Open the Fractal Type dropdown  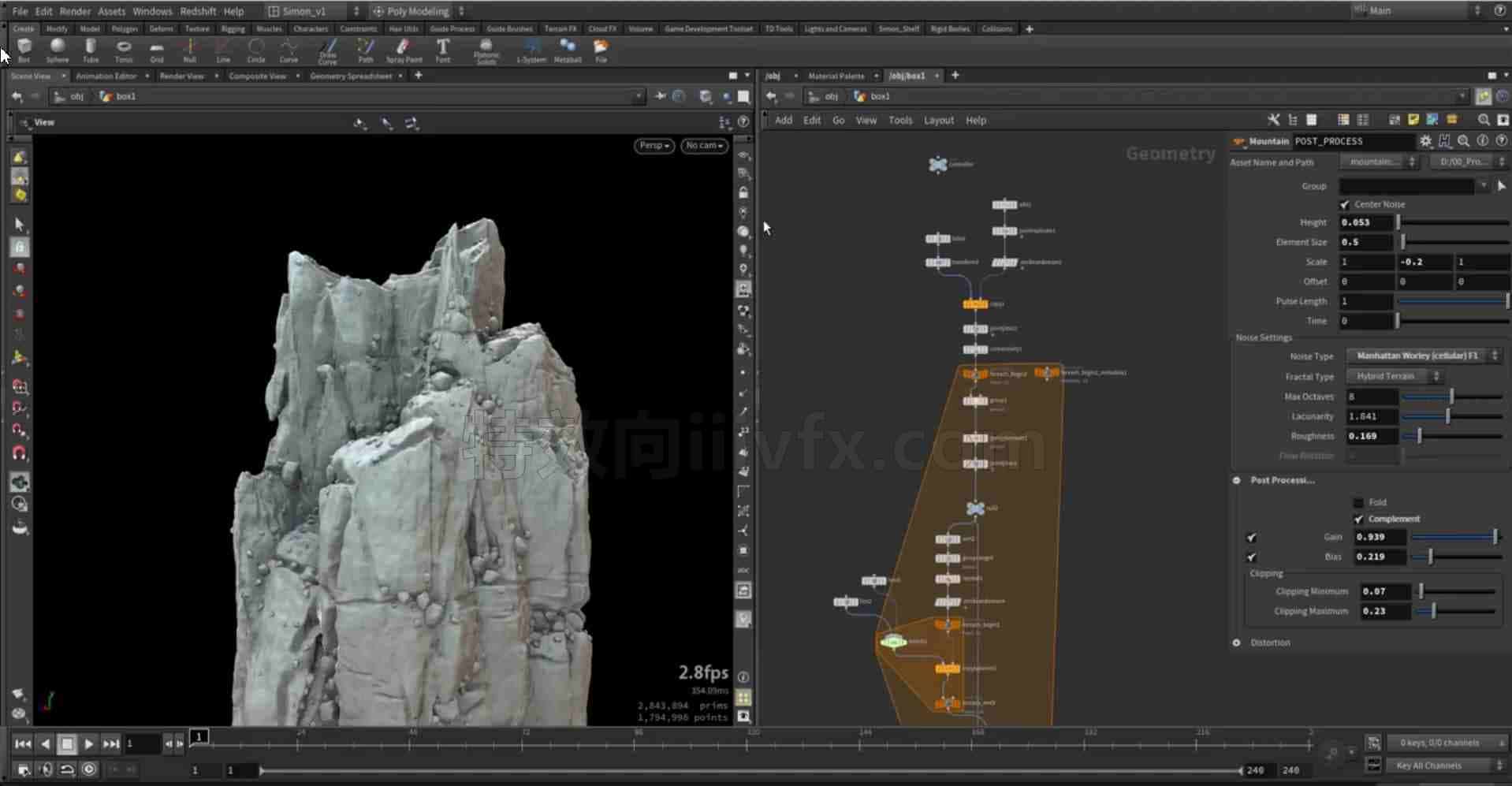(1395, 376)
